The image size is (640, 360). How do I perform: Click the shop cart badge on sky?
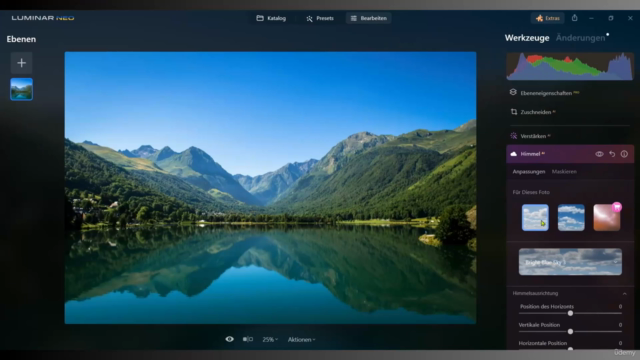pos(617,207)
